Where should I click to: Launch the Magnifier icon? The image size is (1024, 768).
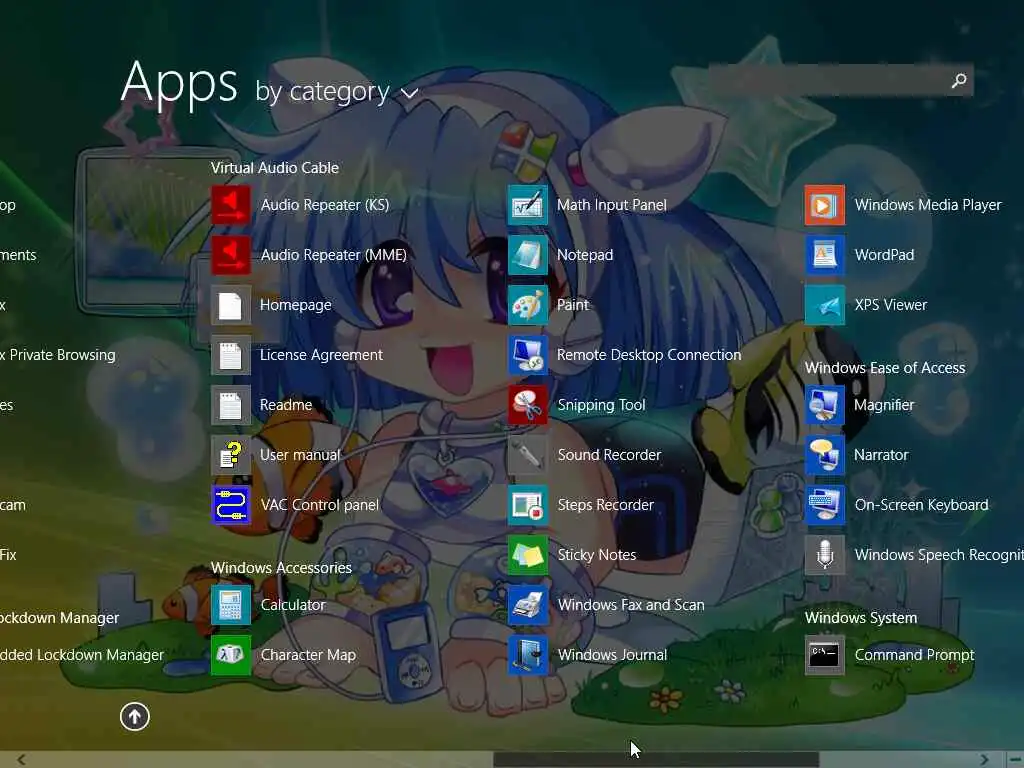point(825,405)
